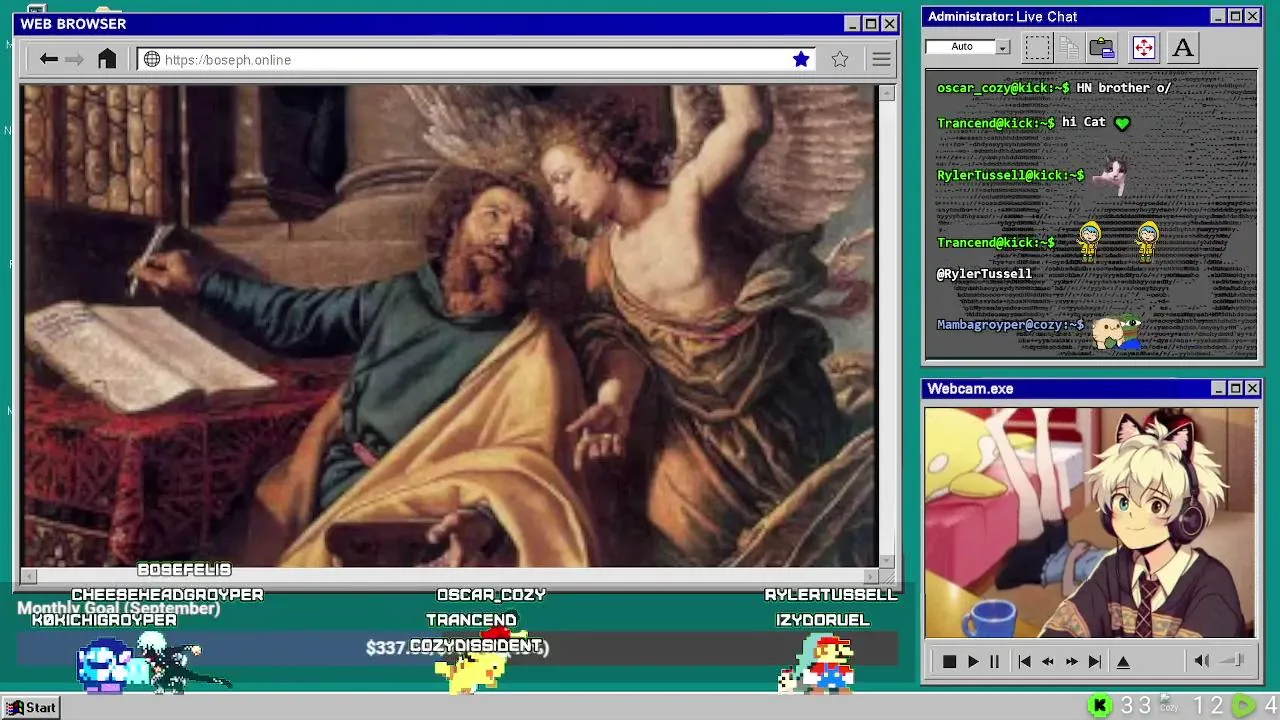Open the browser home page icon
This screenshot has height=720, width=1280.
[x=107, y=59]
